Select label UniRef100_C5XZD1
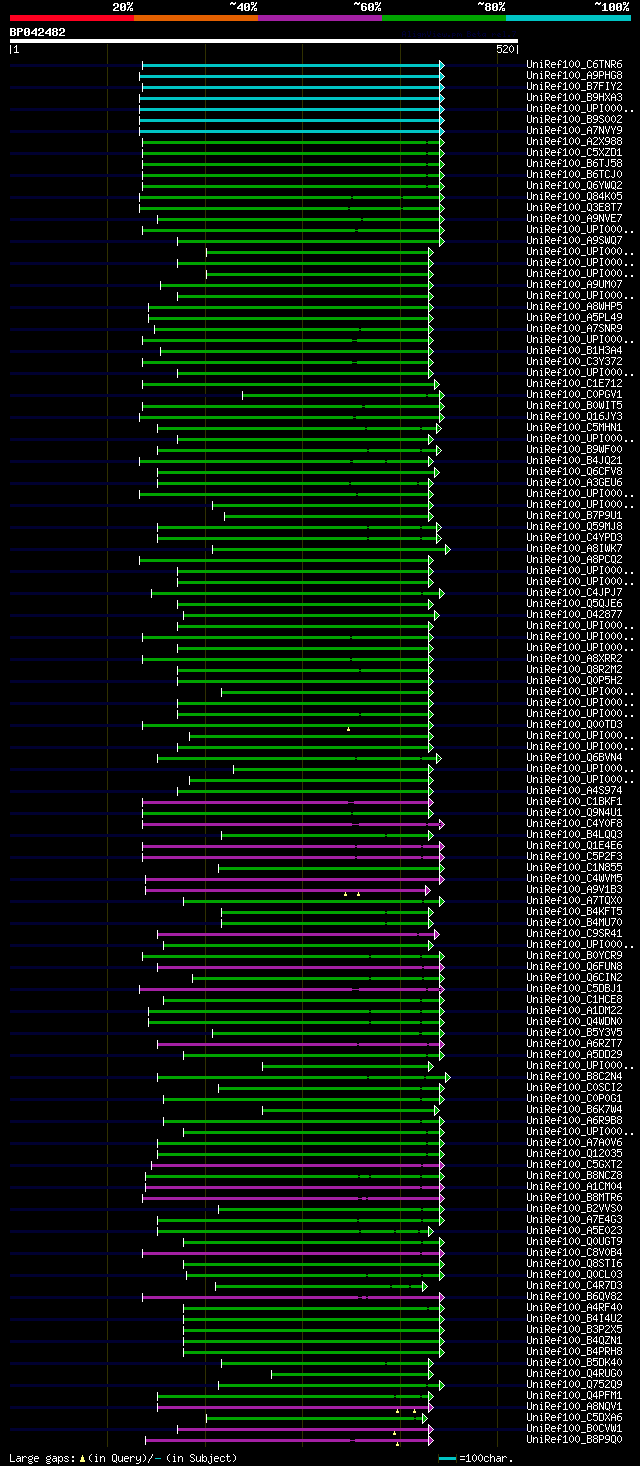Screen dimensions: 640x1466 [574, 153]
